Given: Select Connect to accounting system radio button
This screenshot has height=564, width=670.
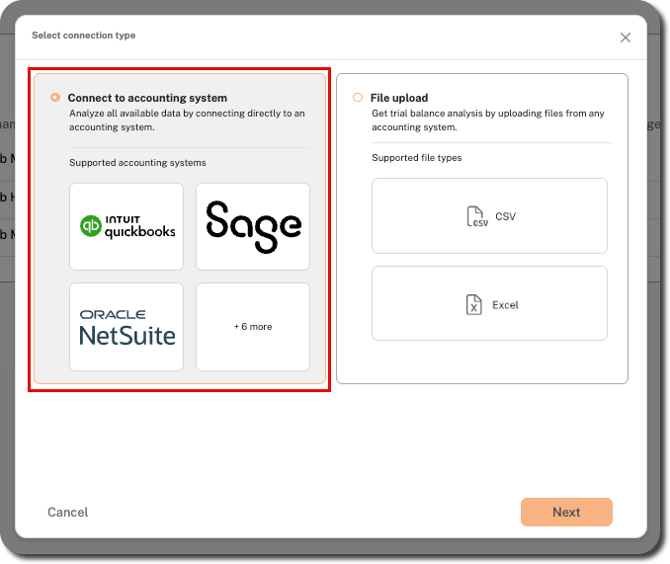Looking at the screenshot, I should [55, 97].
